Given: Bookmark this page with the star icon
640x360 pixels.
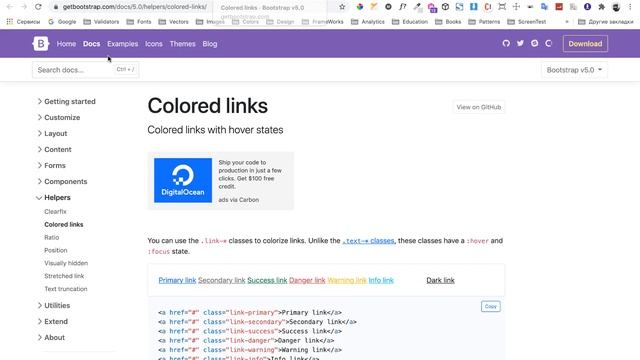Looking at the screenshot, I should (x=342, y=7).
